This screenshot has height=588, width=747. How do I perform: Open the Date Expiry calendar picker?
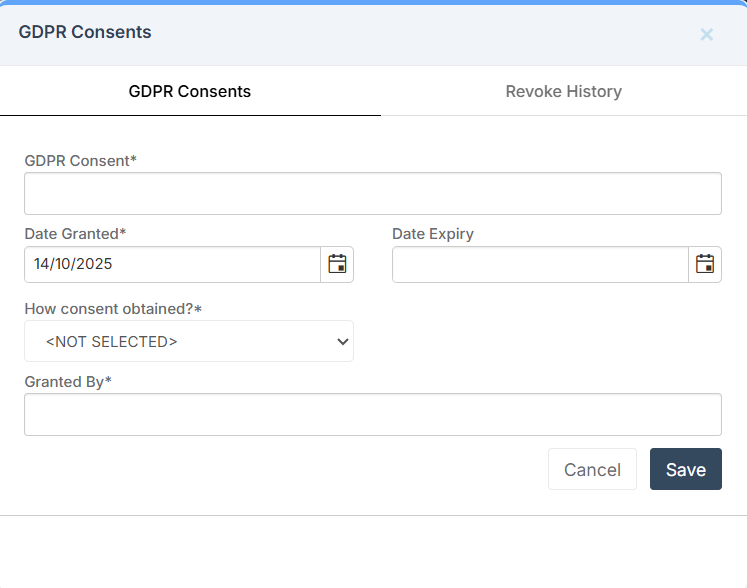pos(705,264)
